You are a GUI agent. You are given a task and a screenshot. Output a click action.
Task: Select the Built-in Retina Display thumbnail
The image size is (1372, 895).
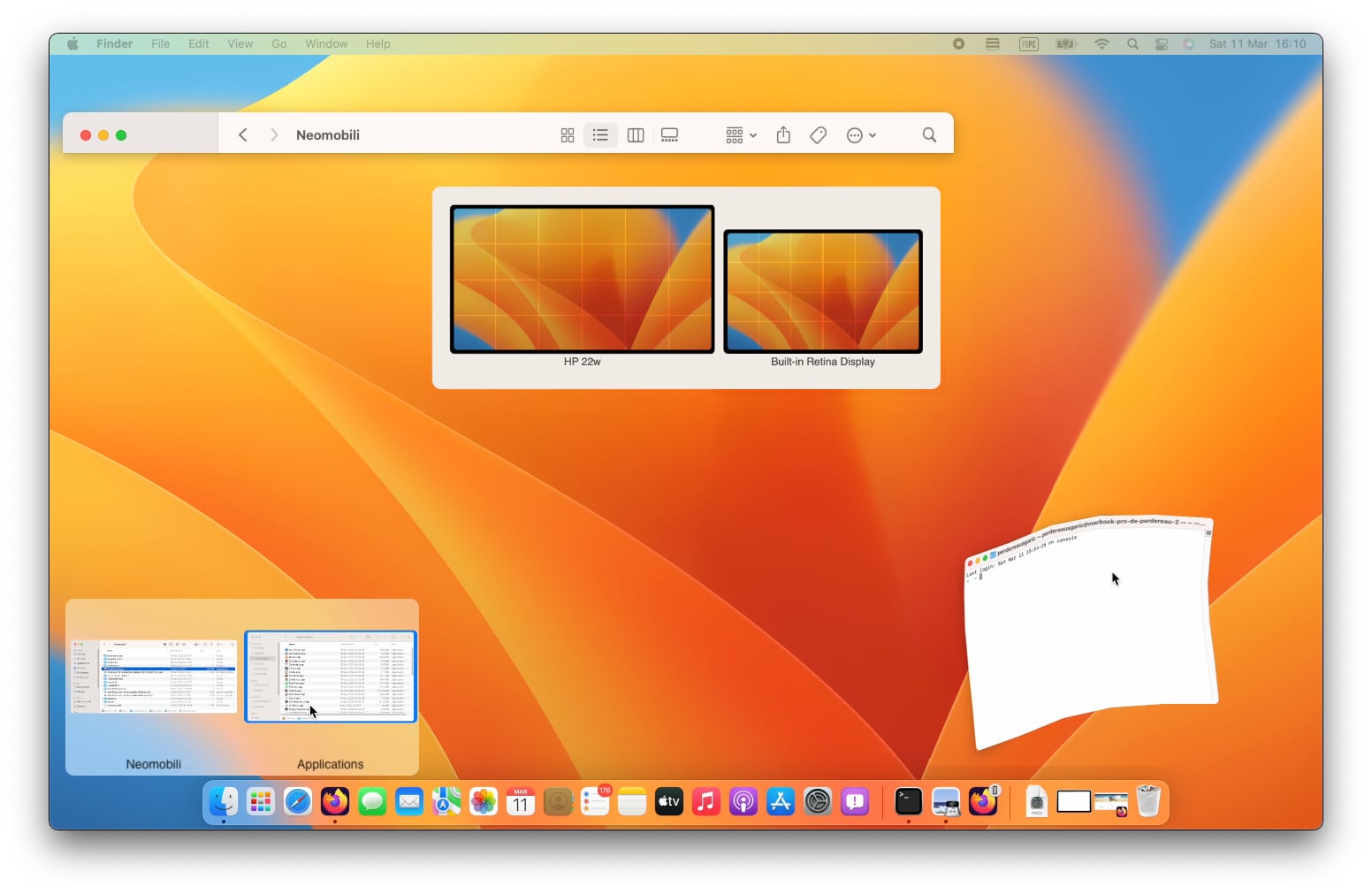(x=823, y=292)
